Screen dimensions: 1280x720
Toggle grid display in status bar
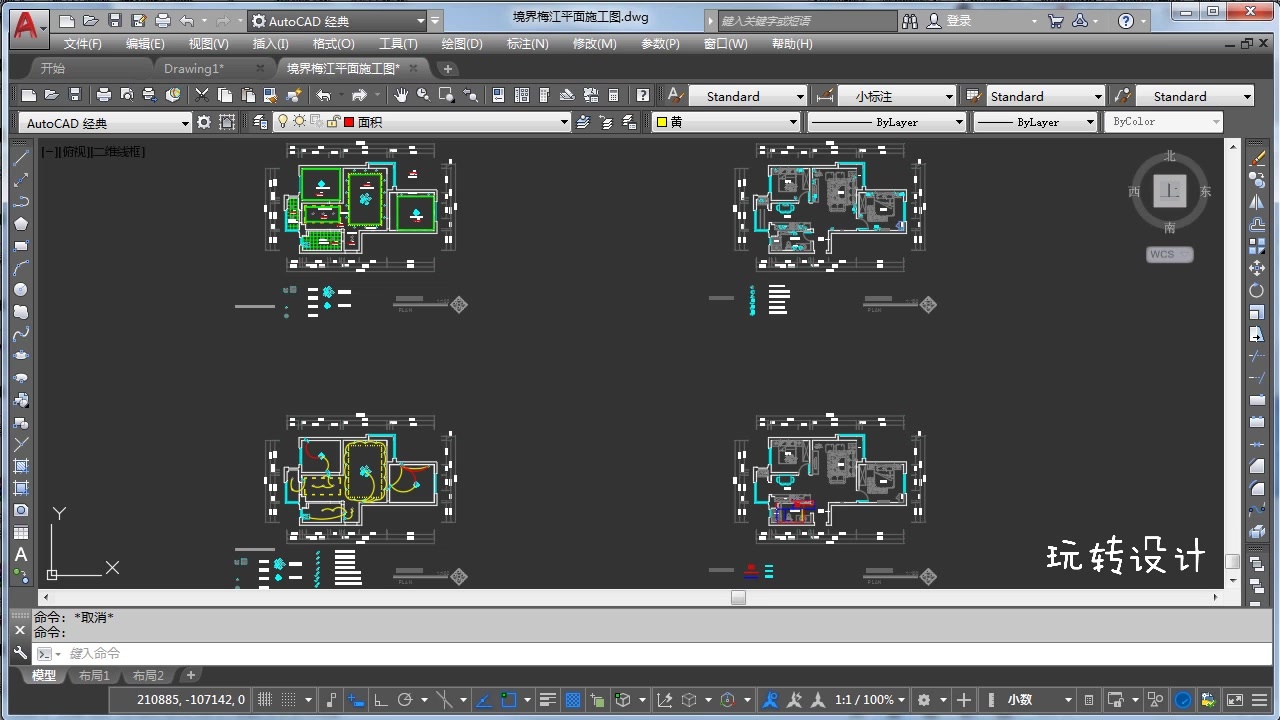coord(265,700)
